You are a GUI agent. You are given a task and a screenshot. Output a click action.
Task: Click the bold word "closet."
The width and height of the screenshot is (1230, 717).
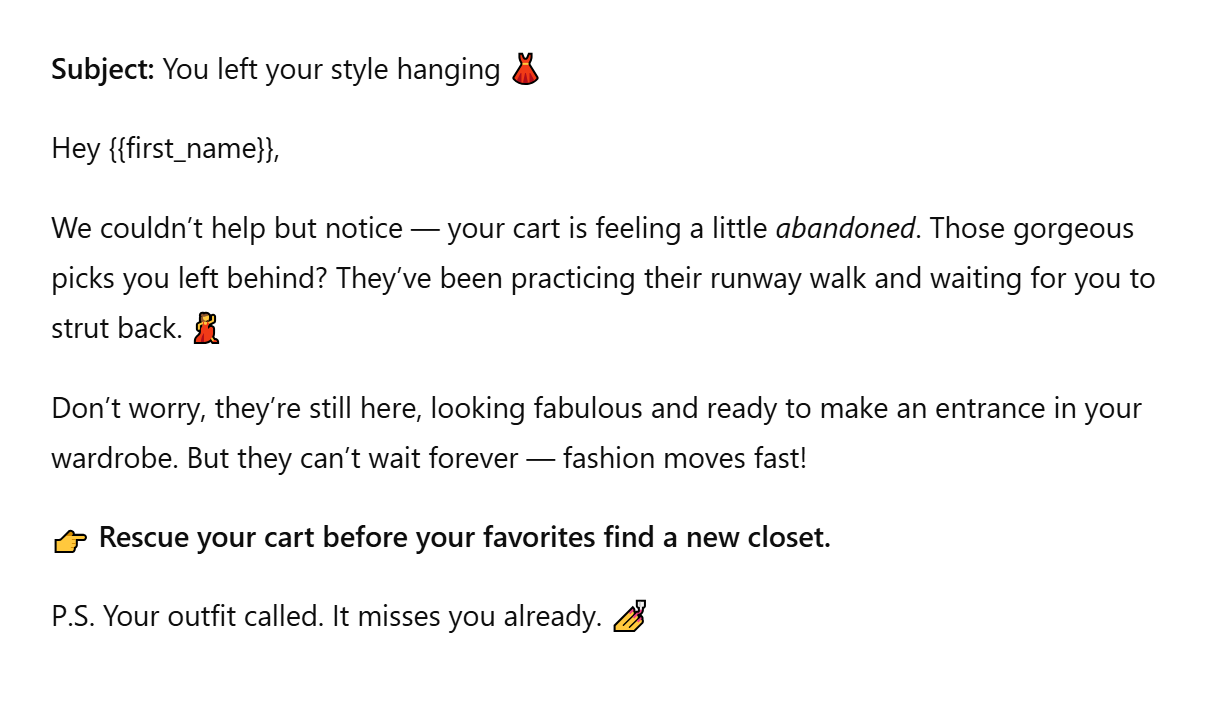(789, 538)
